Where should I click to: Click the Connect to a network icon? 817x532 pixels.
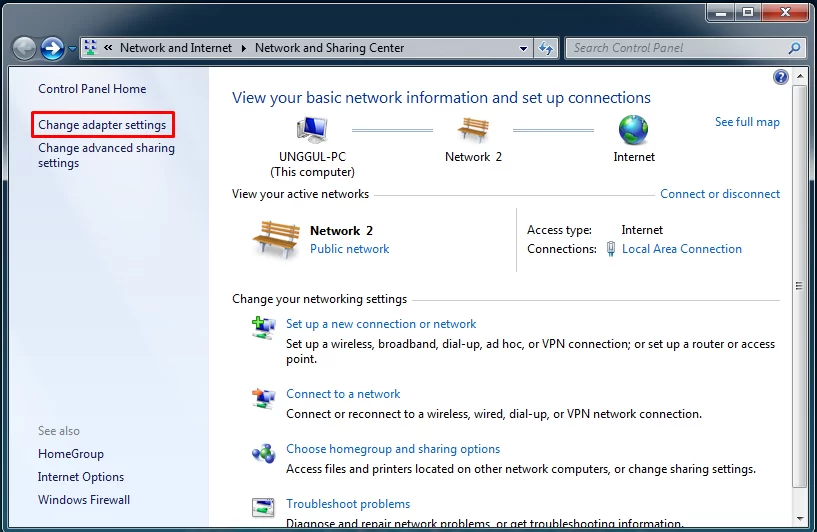[x=263, y=398]
